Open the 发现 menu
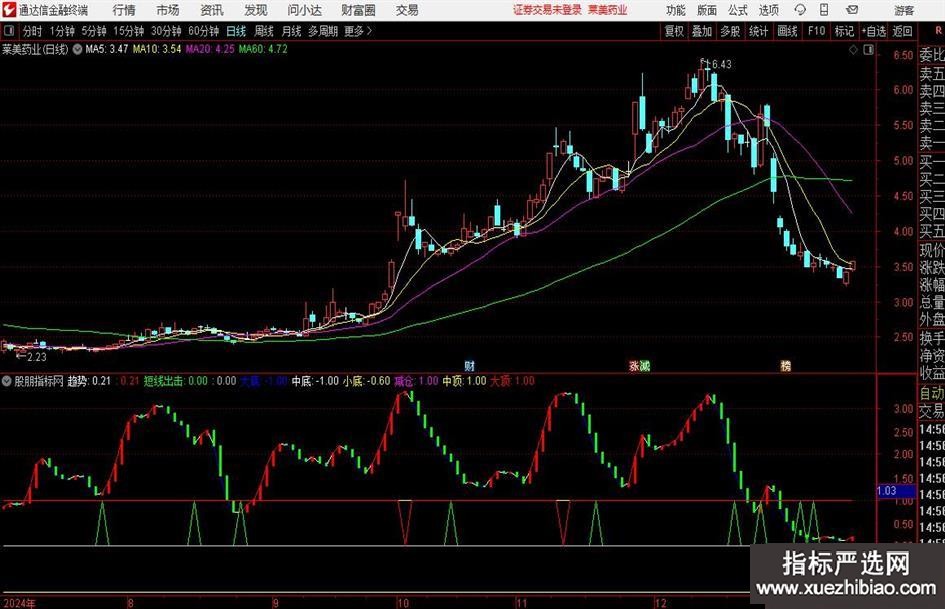The image size is (945, 609). pos(256,10)
